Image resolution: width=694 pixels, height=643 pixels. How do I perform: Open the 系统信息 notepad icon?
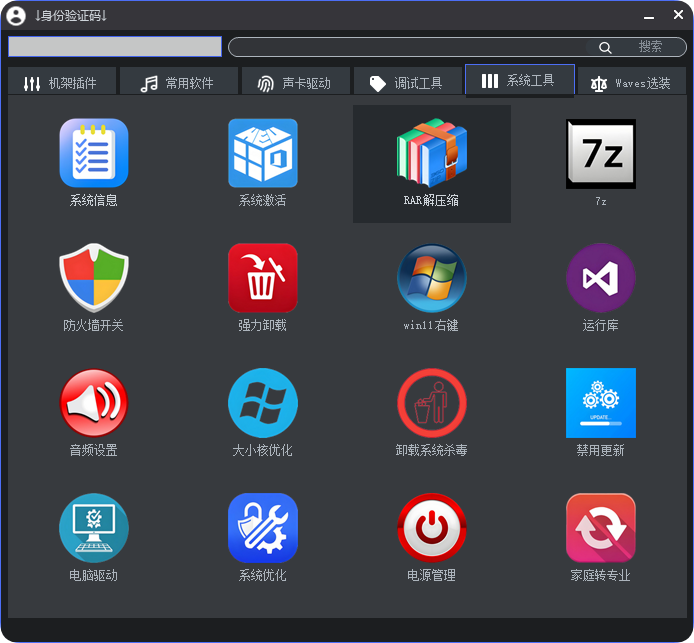pyautogui.click(x=94, y=153)
